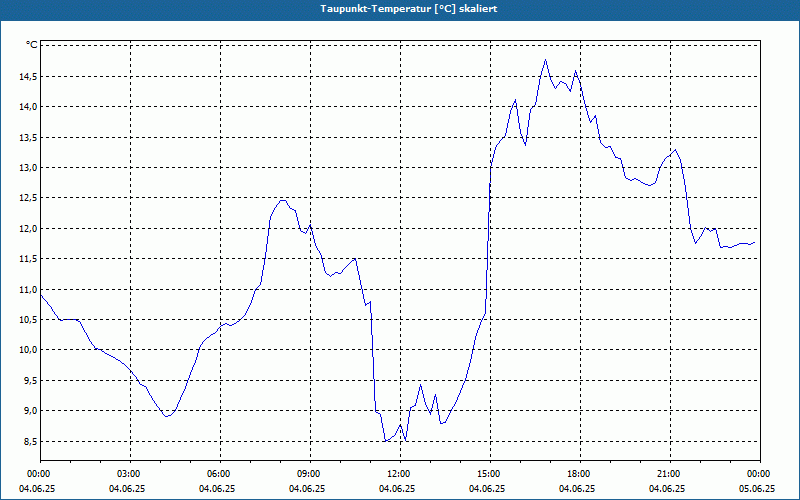Click the '00:00' time label above 05.06.25

[x=758, y=474]
